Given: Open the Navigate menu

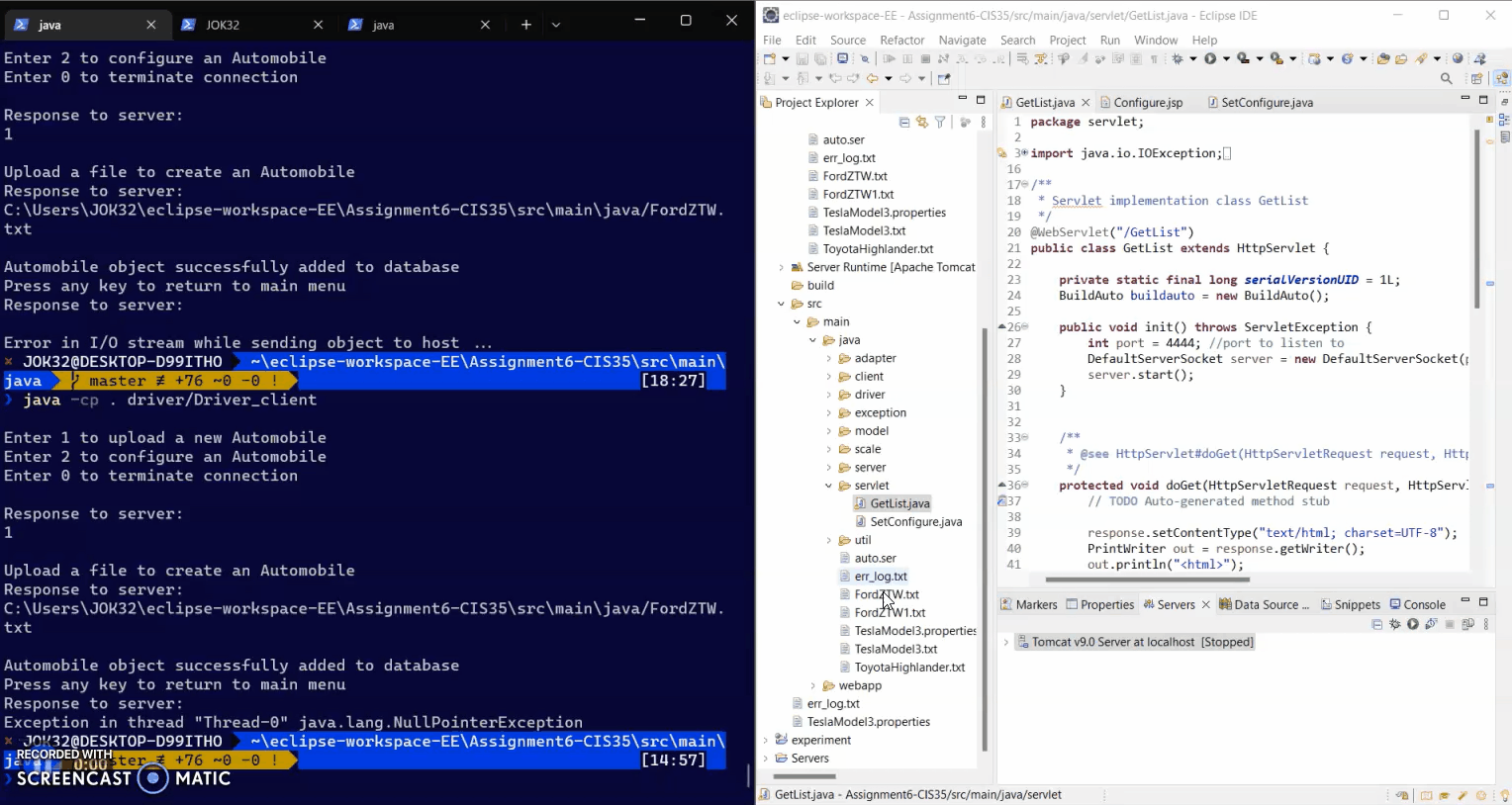Looking at the screenshot, I should pos(962,40).
